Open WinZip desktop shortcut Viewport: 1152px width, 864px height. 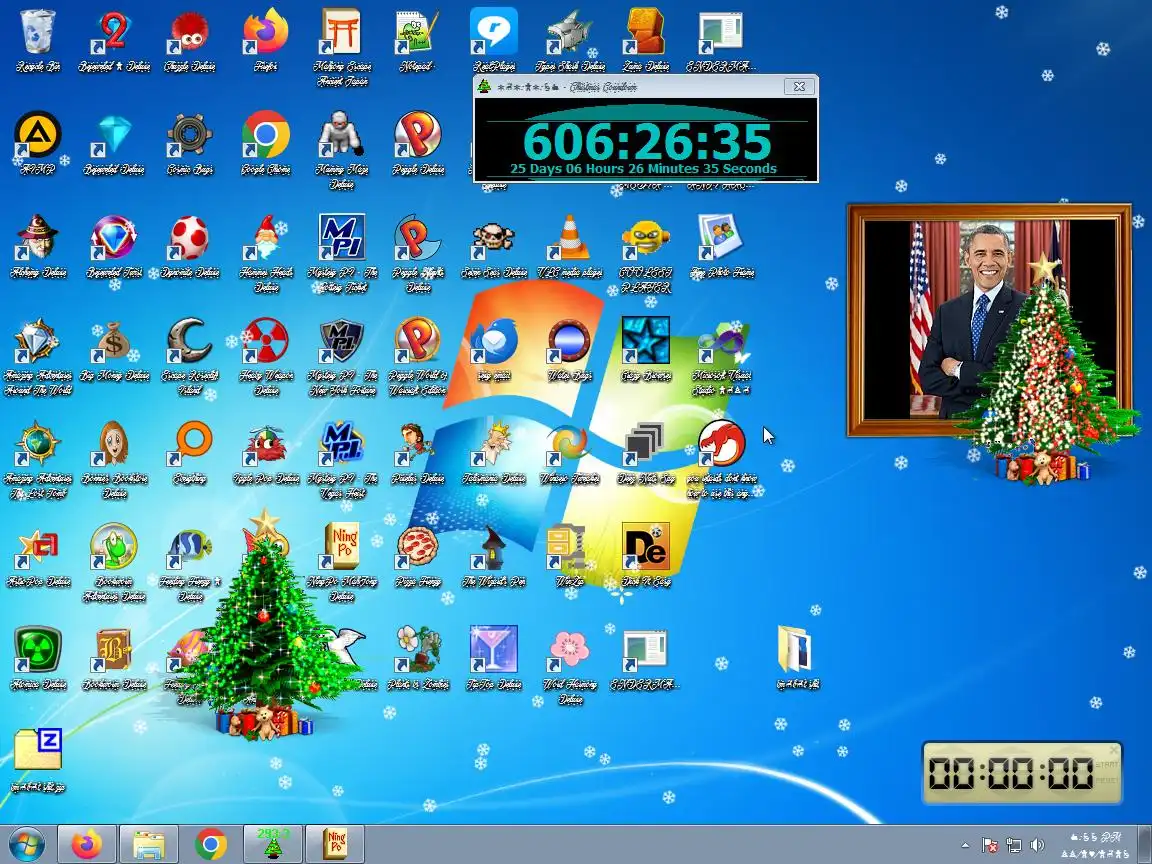570,555
